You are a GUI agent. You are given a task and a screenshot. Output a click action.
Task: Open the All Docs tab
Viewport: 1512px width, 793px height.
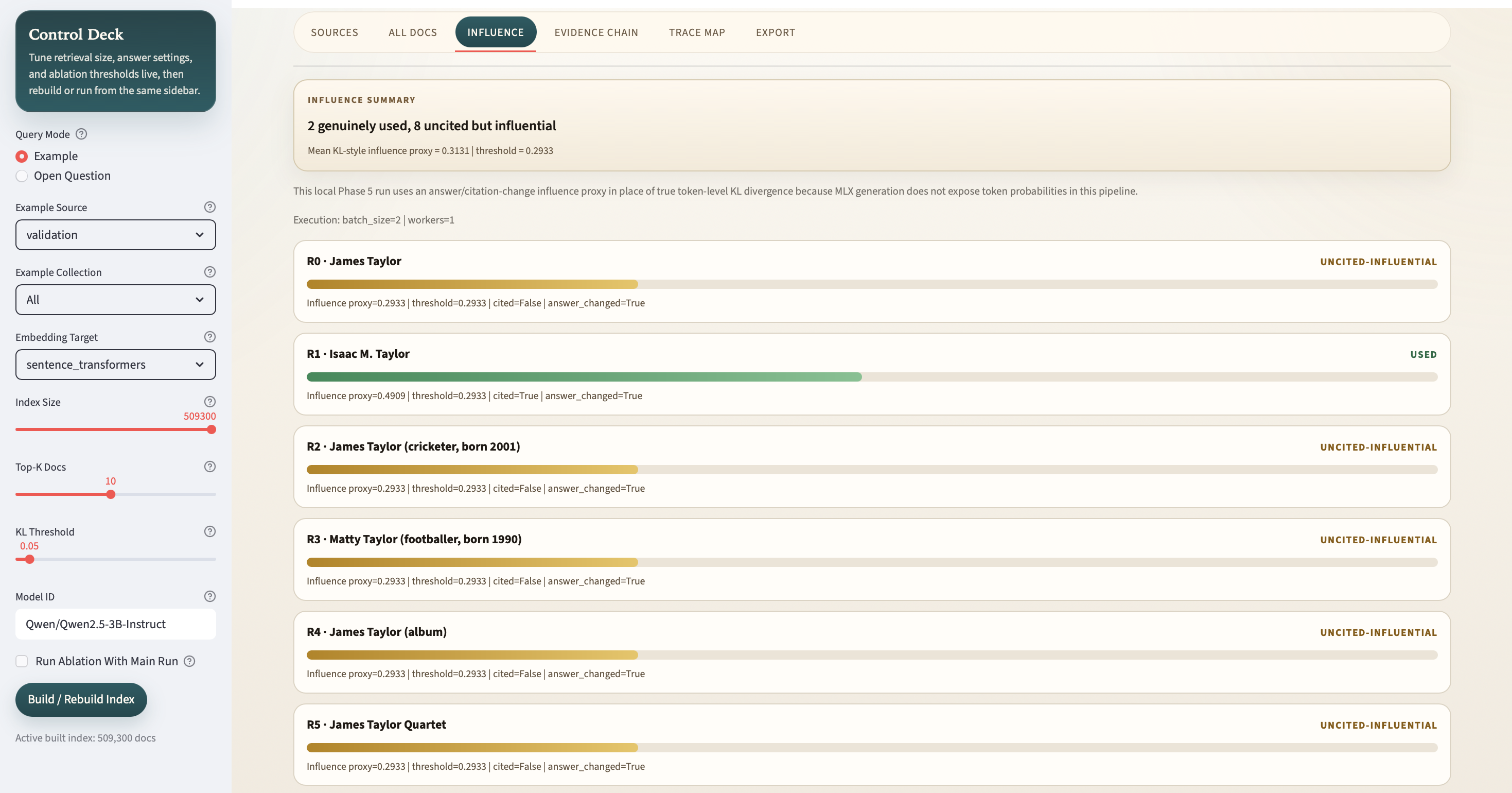(413, 32)
